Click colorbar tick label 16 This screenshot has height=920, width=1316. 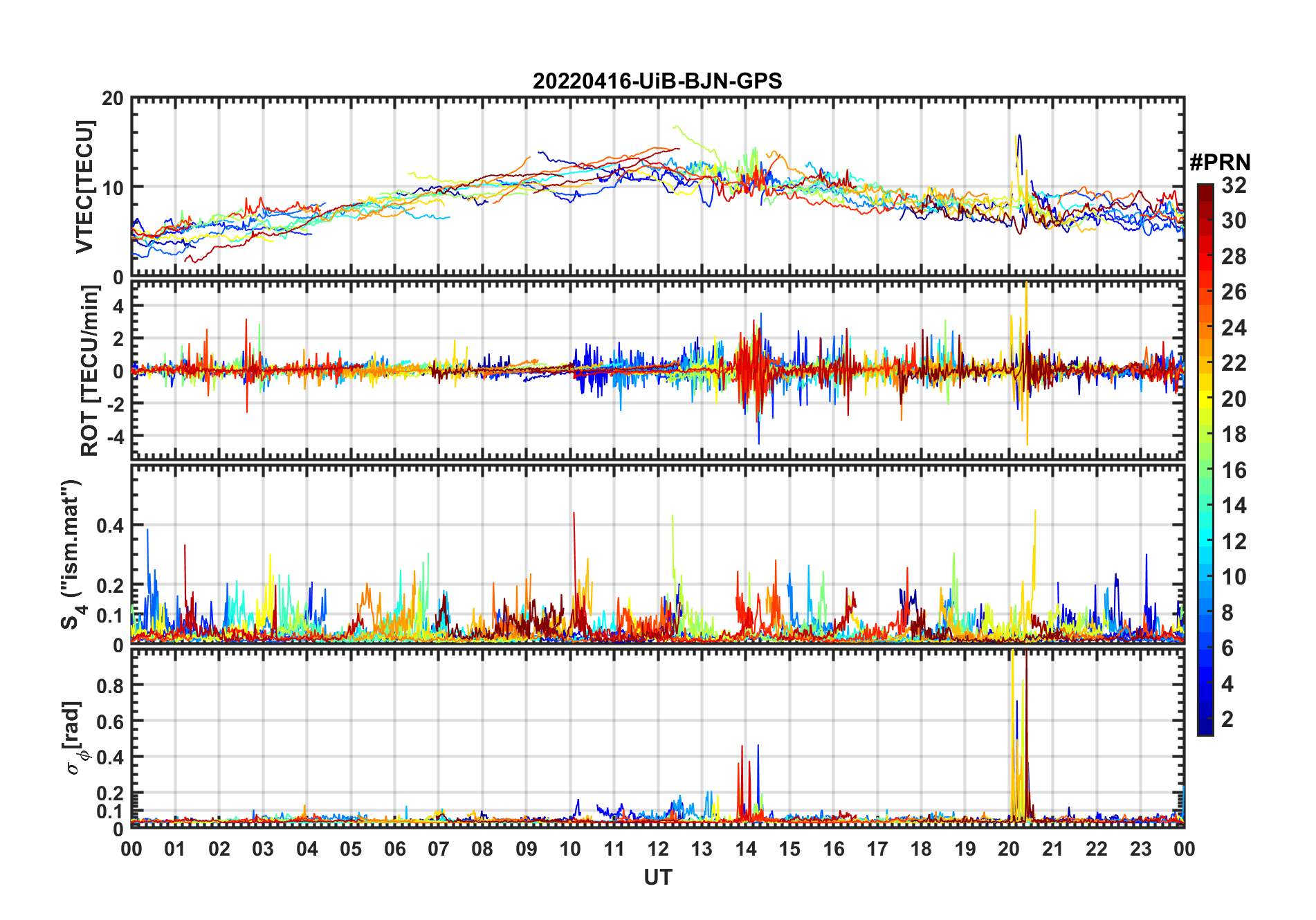pos(1234,470)
